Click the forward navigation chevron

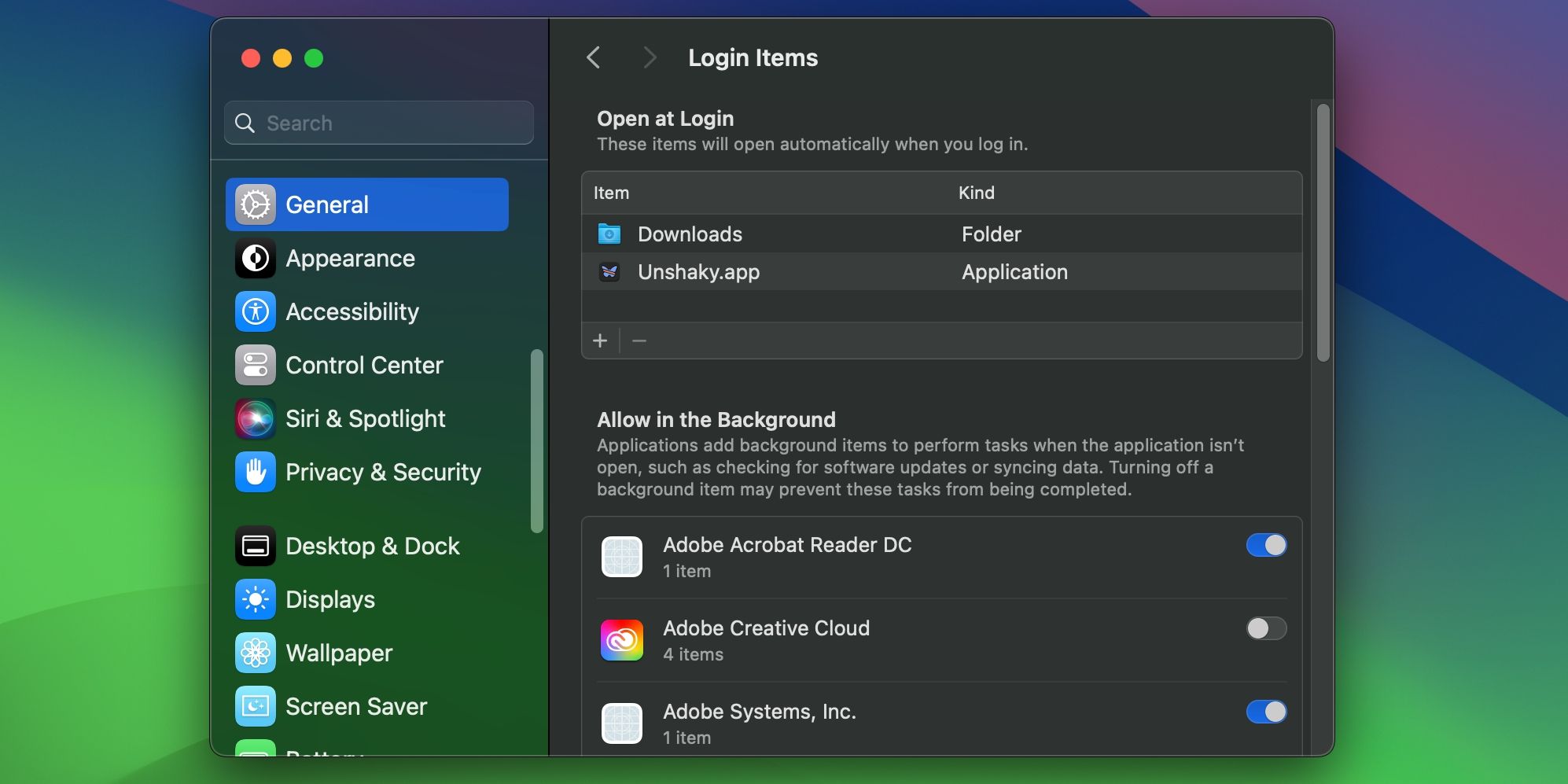tap(650, 57)
